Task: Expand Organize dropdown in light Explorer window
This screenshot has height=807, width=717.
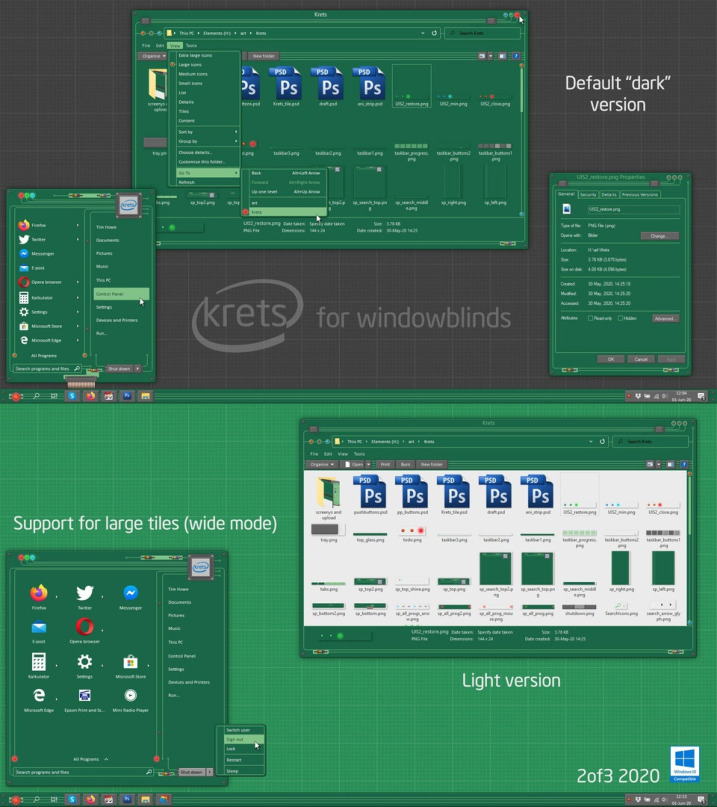Action: (x=322, y=464)
